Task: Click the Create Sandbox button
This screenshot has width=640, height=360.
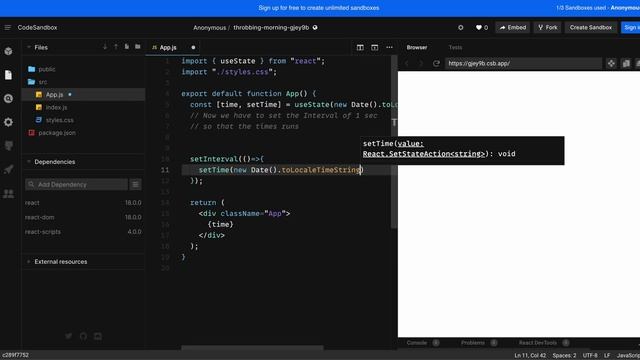Action: (591, 27)
